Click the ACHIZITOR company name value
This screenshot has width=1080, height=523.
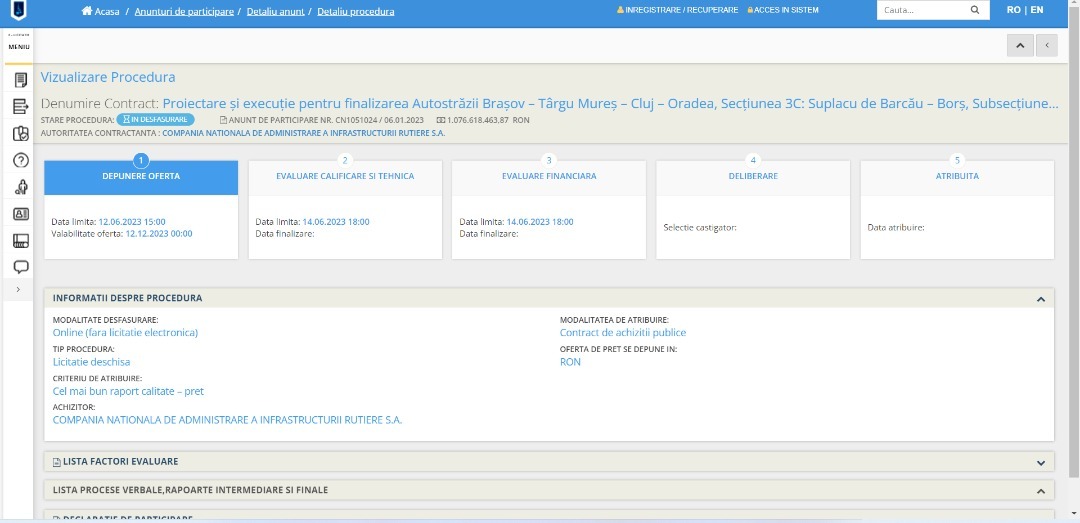[227, 419]
